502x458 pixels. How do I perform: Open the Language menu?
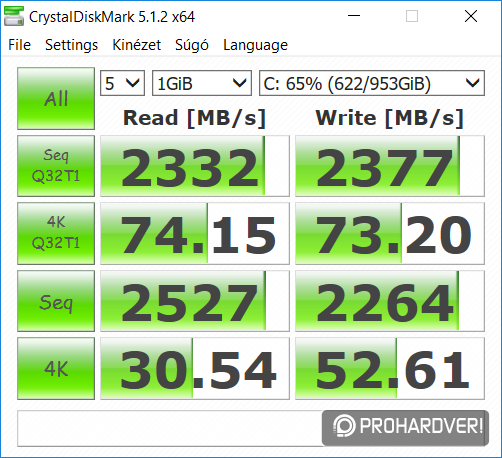tap(255, 45)
